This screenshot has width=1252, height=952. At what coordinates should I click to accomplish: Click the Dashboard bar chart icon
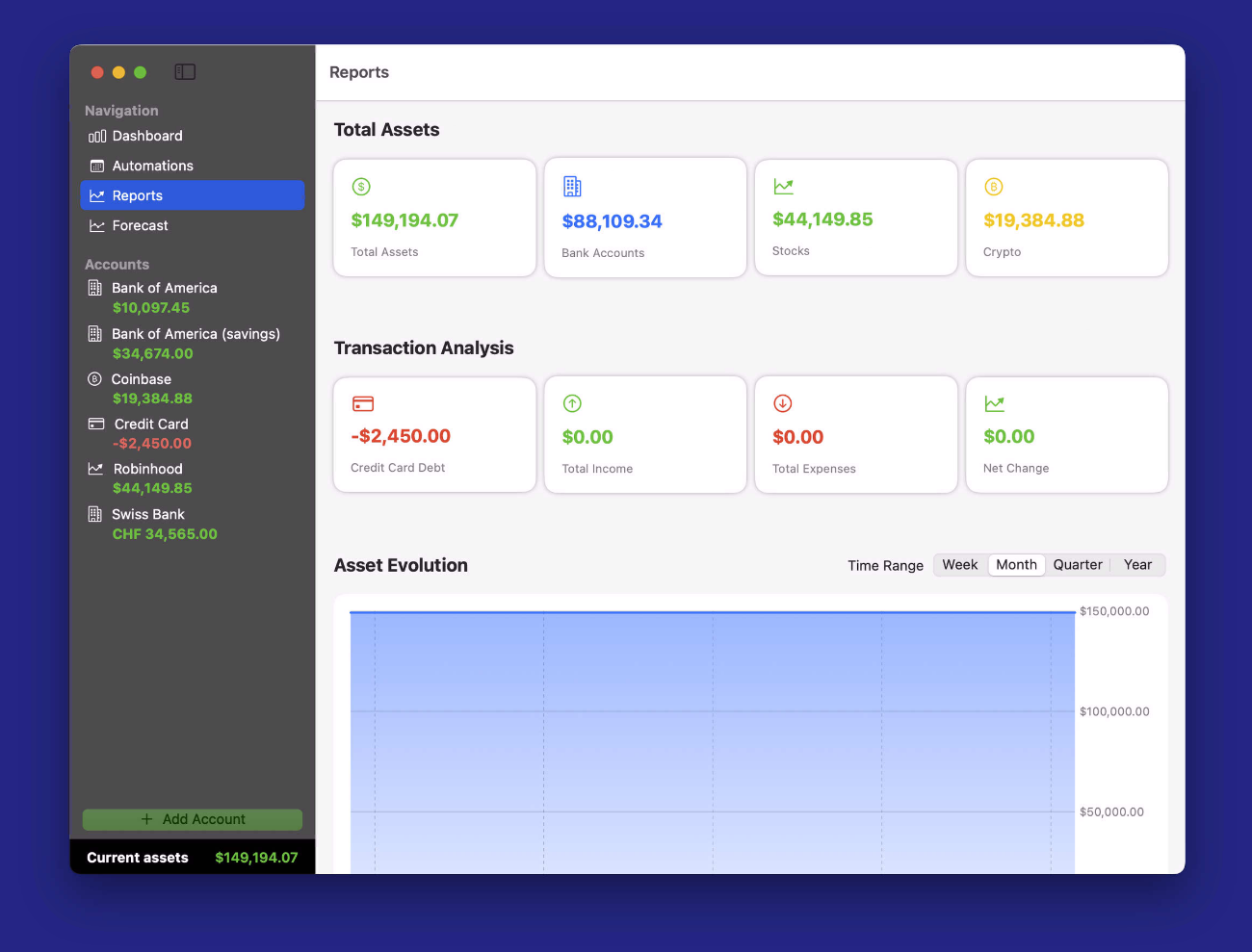coord(97,137)
